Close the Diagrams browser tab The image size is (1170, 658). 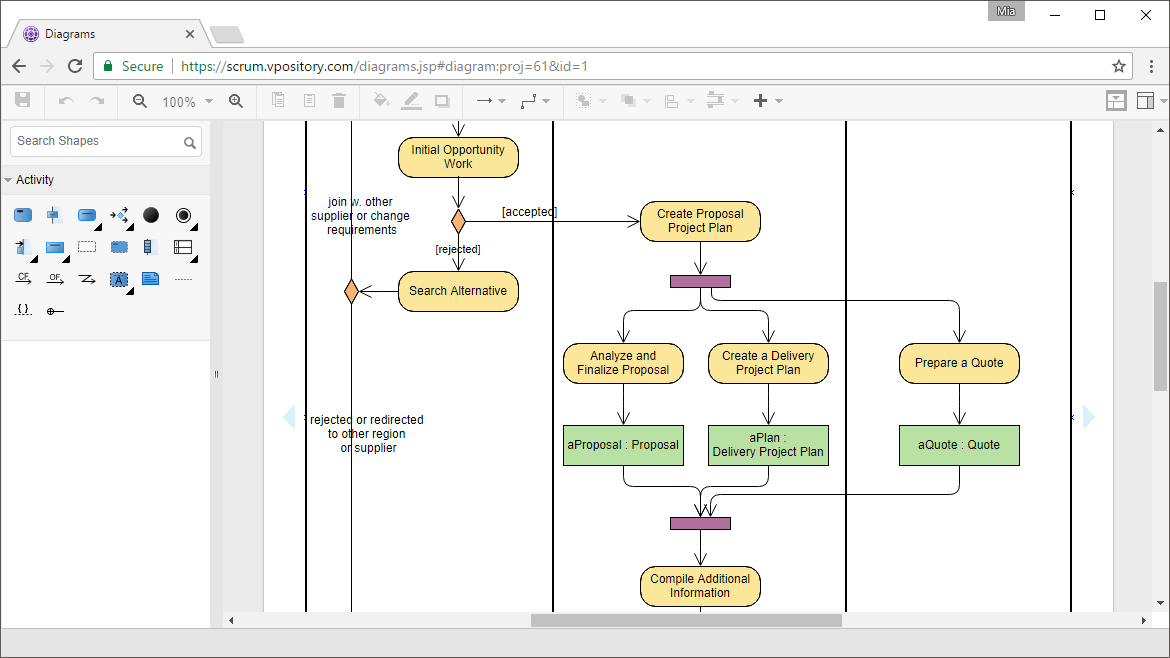click(190, 34)
